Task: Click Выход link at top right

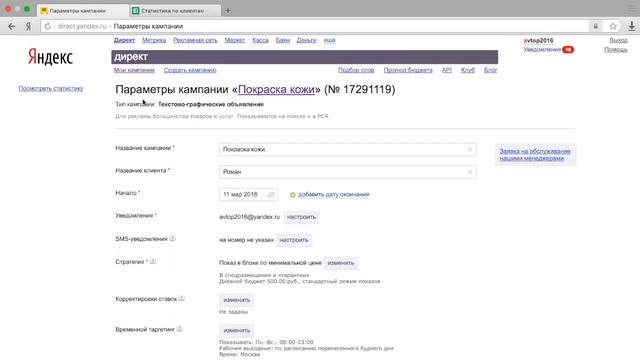Action: tap(618, 40)
